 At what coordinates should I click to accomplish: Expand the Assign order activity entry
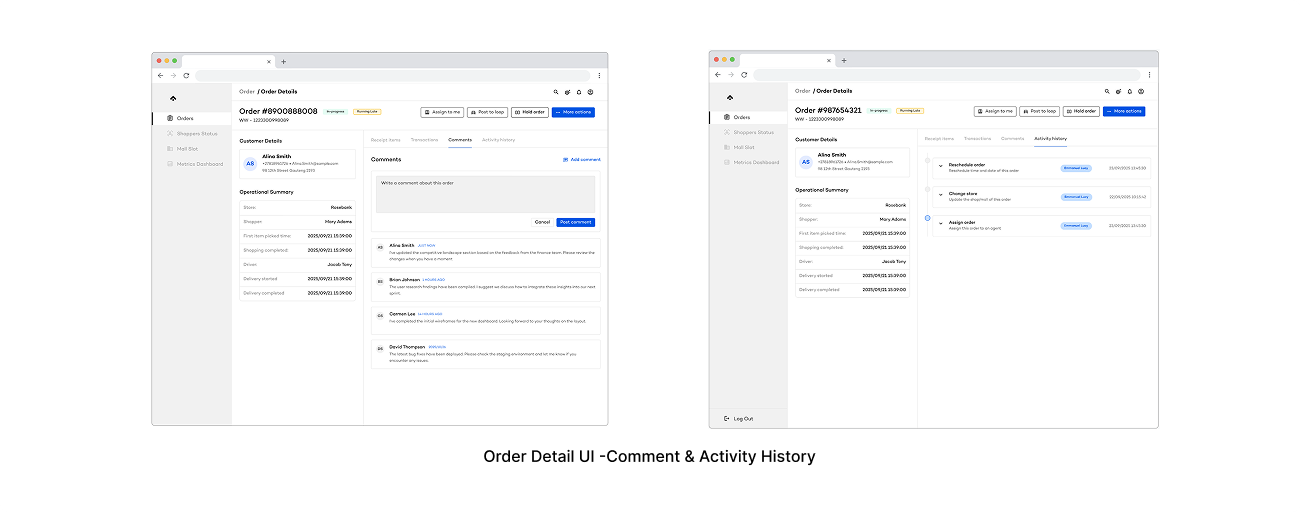[941, 224]
